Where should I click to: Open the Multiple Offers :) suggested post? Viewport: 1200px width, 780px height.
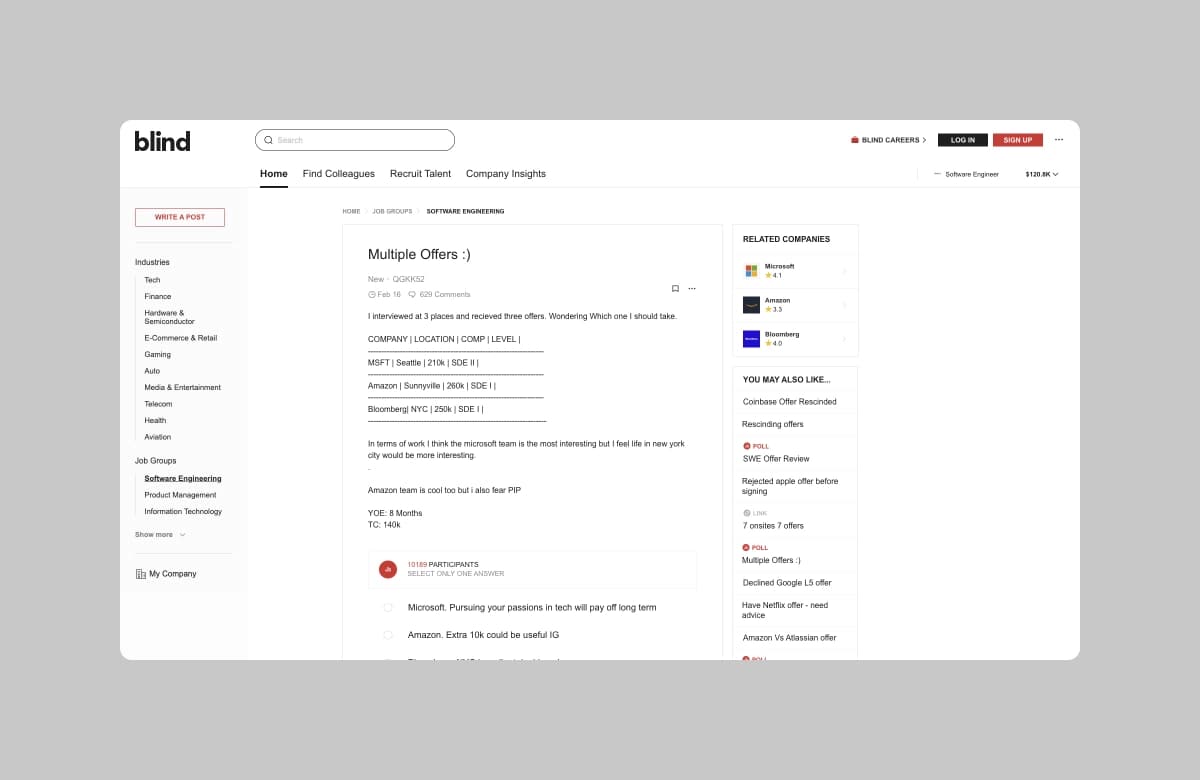[771, 560]
